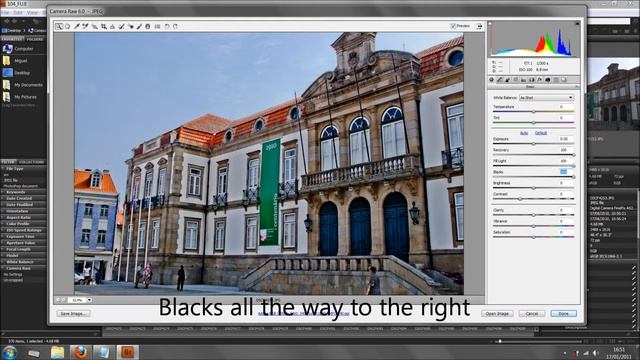Click Bridge preview thumbnail of building
Viewport: 640px width, 360px height.
coord(613,94)
